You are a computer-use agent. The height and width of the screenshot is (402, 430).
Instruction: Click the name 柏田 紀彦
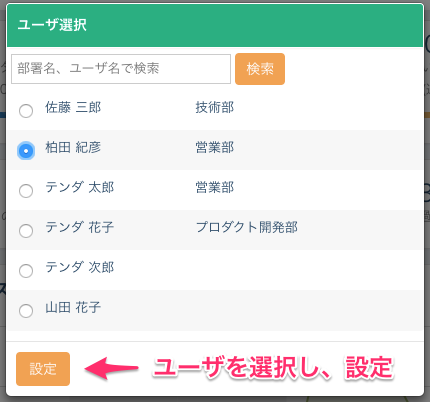[73, 148]
